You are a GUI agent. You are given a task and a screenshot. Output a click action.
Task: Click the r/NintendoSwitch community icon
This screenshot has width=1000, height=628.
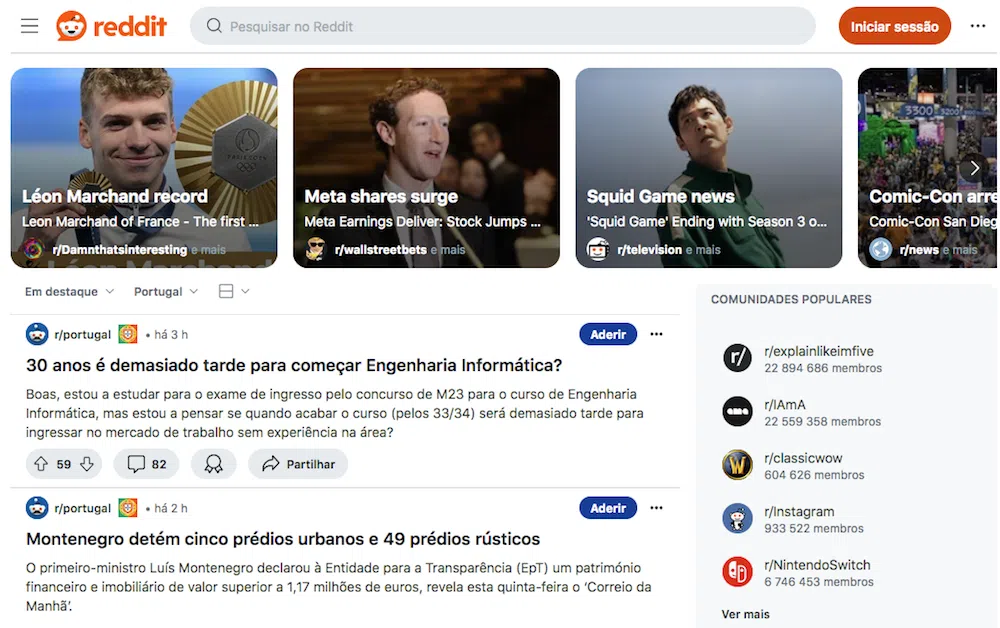click(737, 572)
